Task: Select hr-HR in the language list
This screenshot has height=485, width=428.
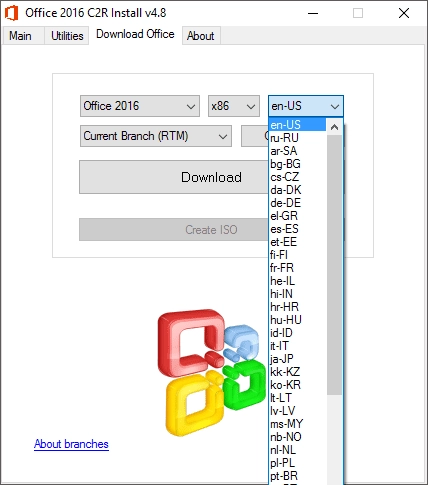Action: pyautogui.click(x=297, y=307)
